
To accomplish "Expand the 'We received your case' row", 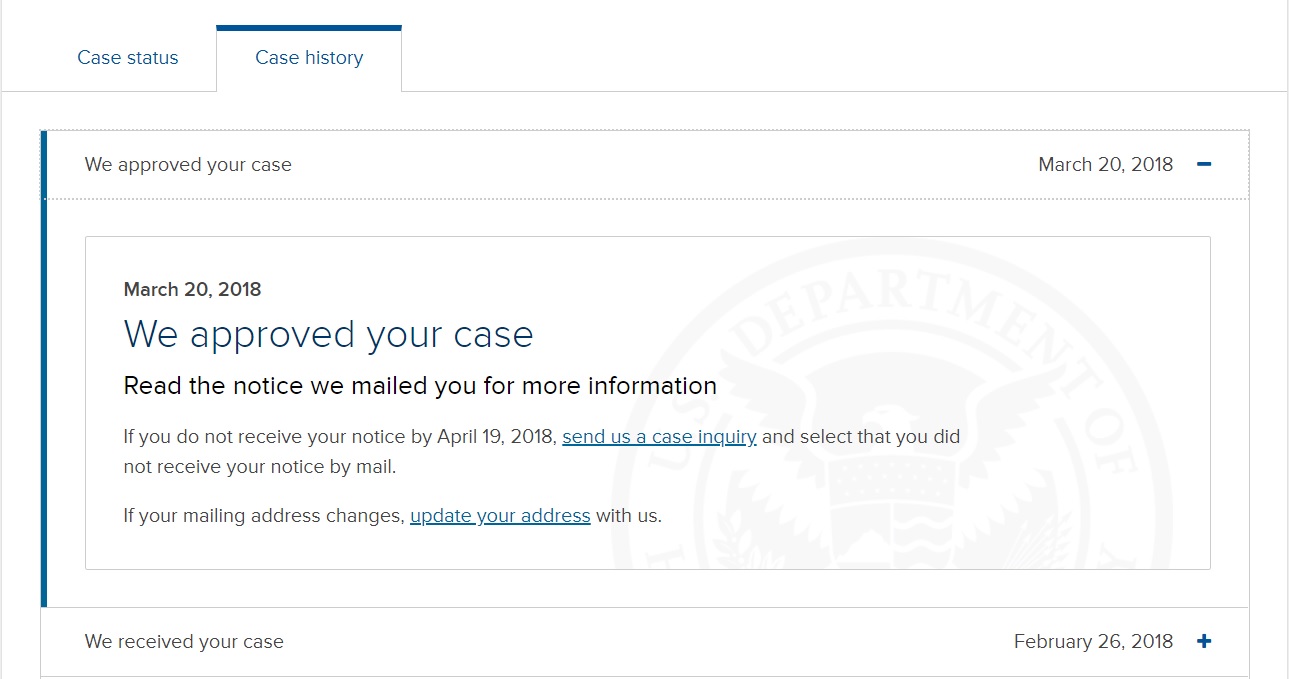I will (x=645, y=641).
